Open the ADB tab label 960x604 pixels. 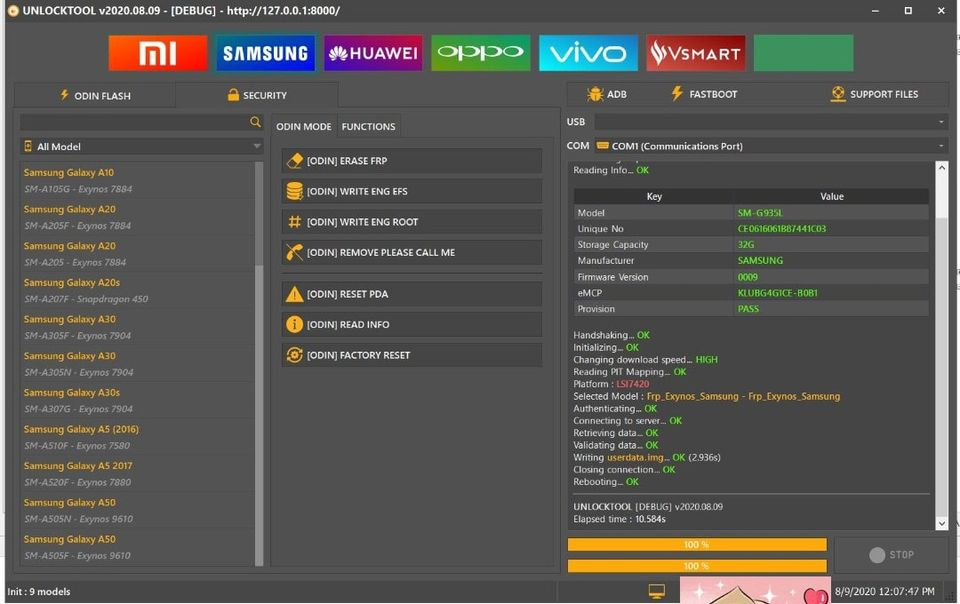[x=617, y=94]
